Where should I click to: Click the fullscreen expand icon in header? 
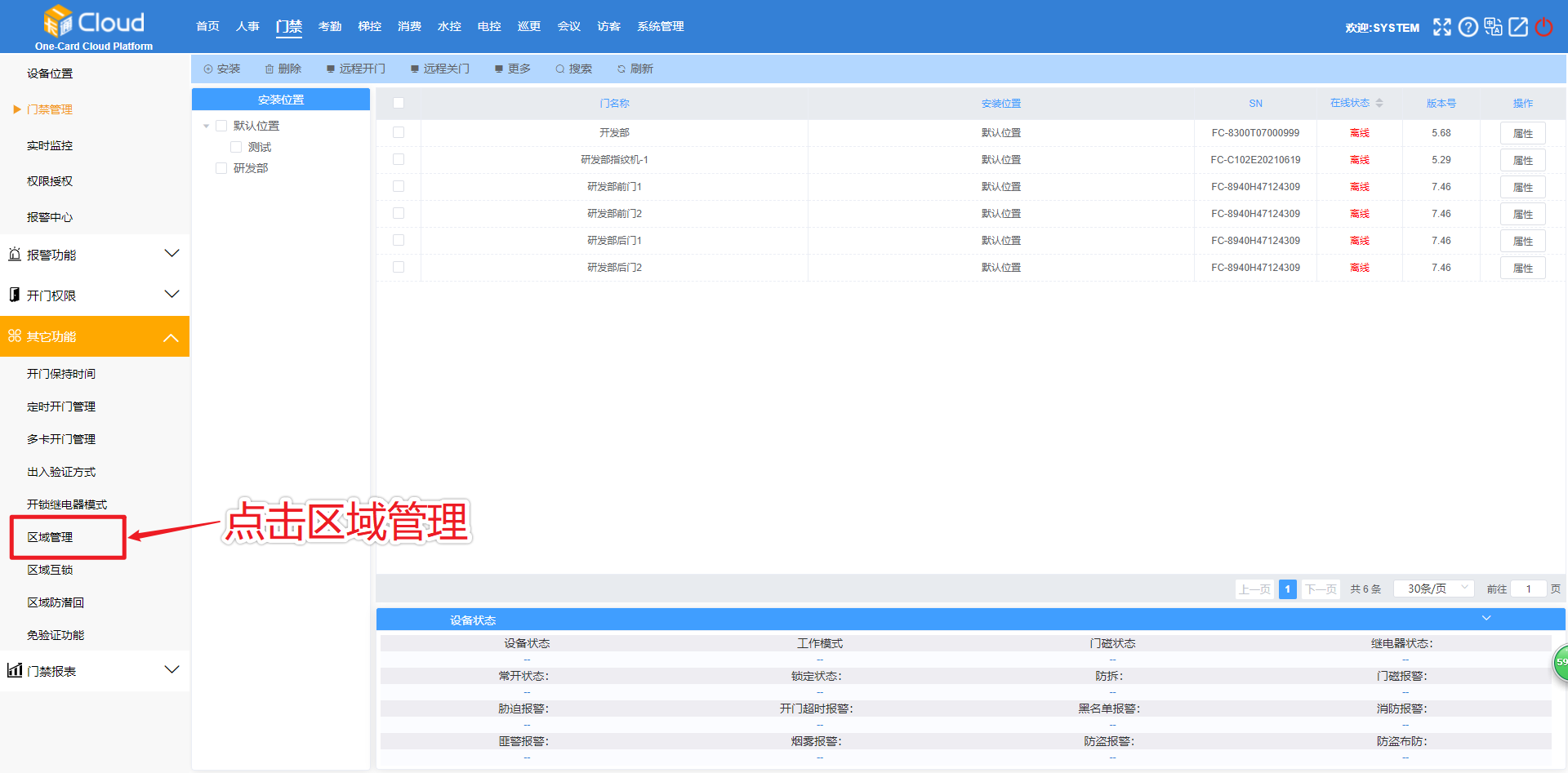point(1442,27)
